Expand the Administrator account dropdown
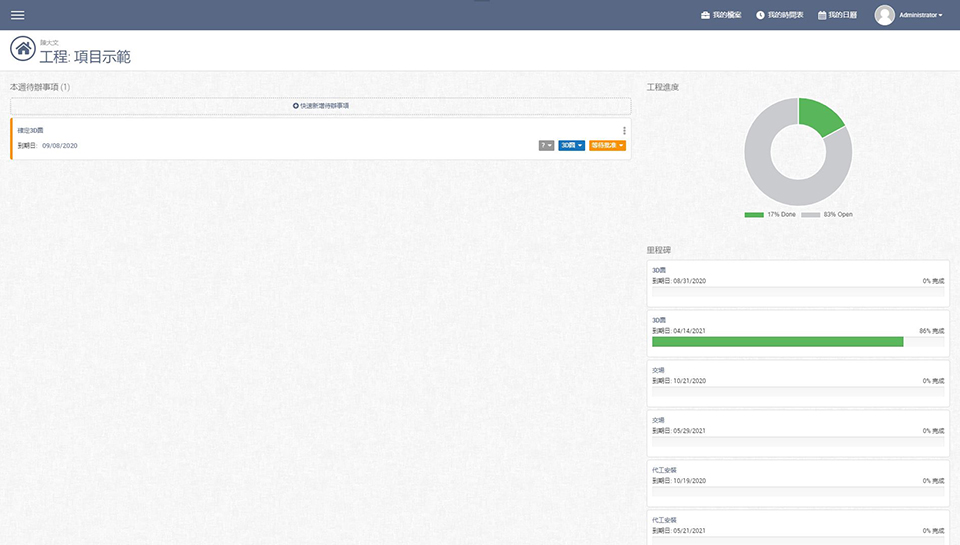Image resolution: width=960 pixels, height=545 pixels. click(x=921, y=15)
